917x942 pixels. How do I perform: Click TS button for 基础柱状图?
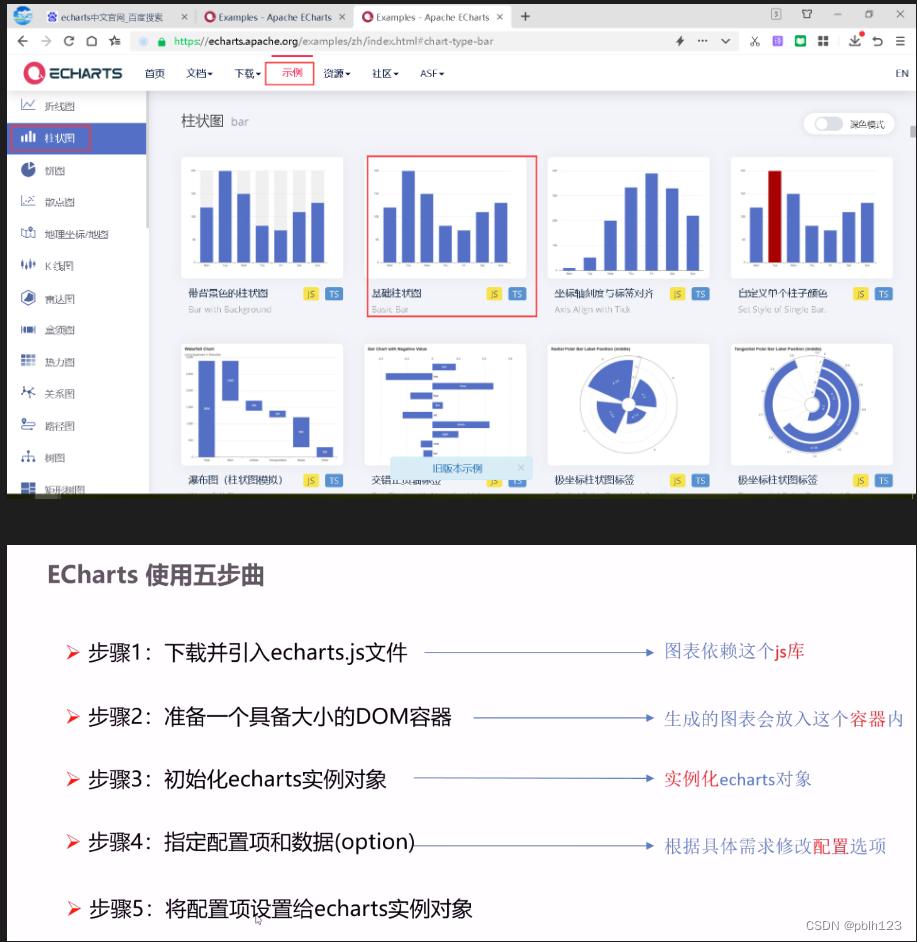[x=517, y=294]
